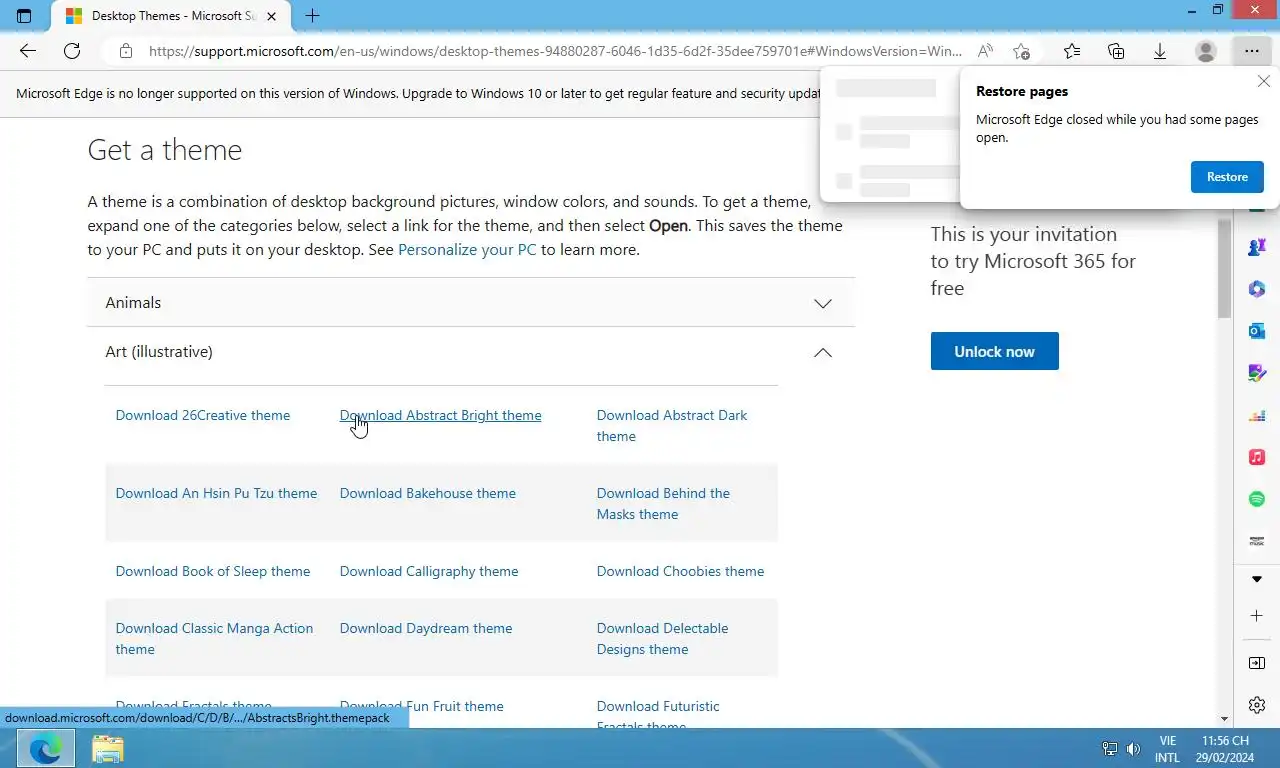Open Outlook in Edge sidebar
1280x768 pixels.
click(1257, 330)
